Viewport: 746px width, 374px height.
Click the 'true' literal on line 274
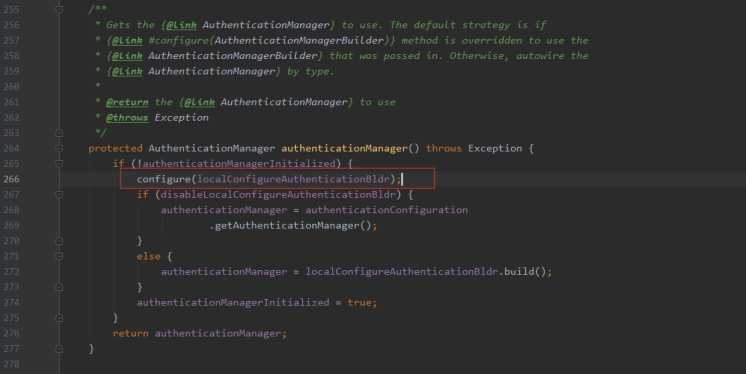(359, 302)
